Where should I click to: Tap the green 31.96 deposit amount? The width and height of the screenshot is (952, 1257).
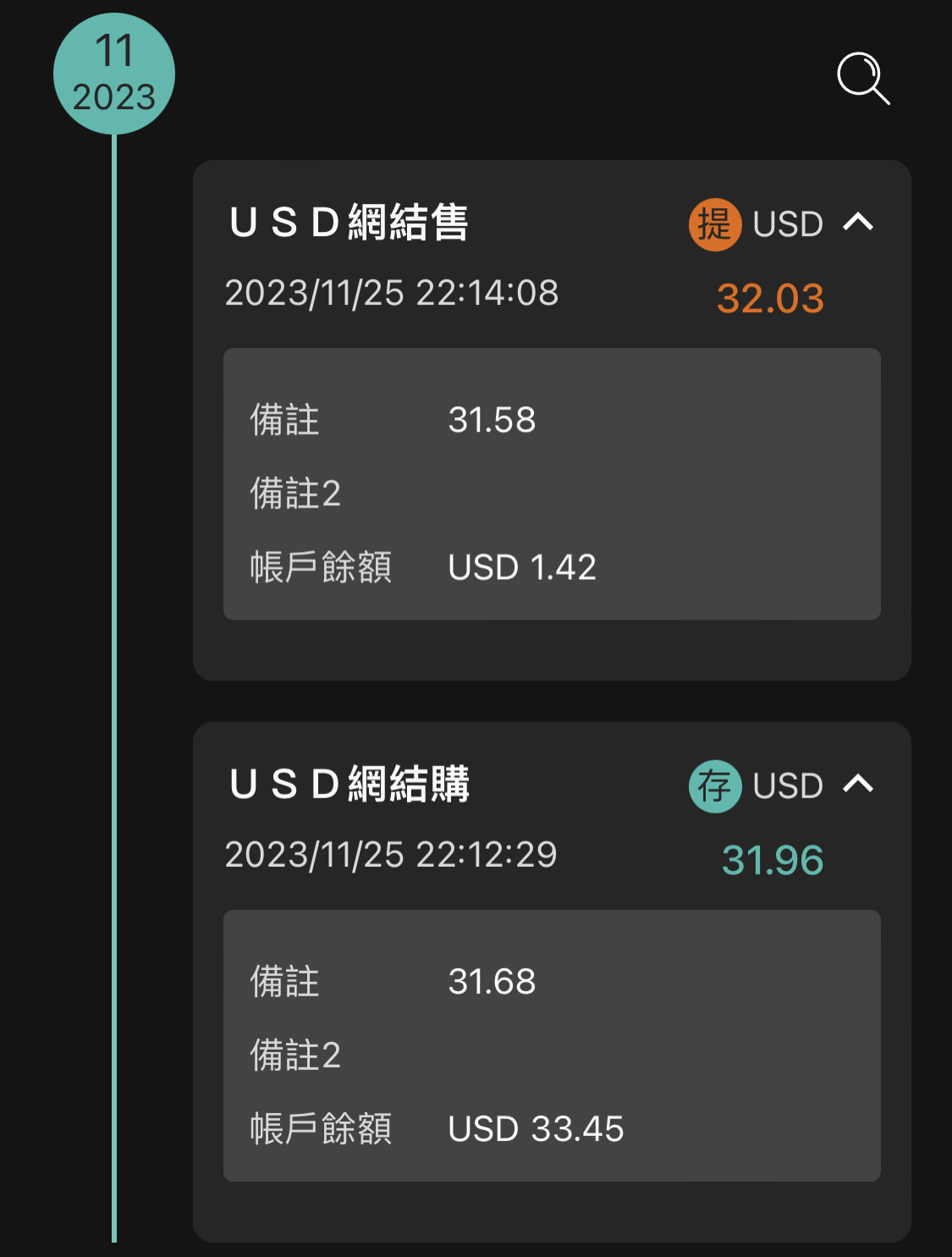pos(772,860)
